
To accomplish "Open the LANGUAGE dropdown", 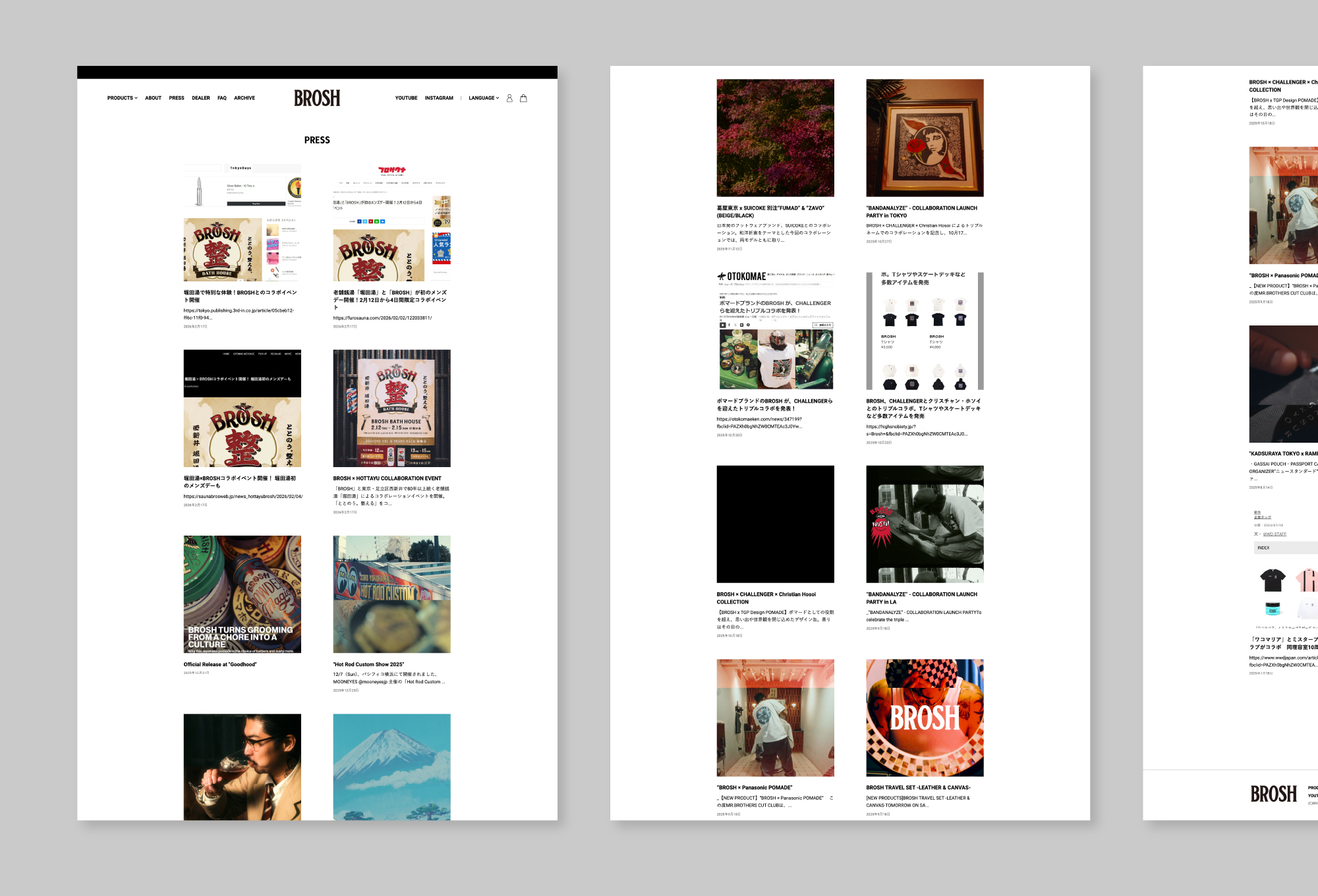I will (x=484, y=98).
